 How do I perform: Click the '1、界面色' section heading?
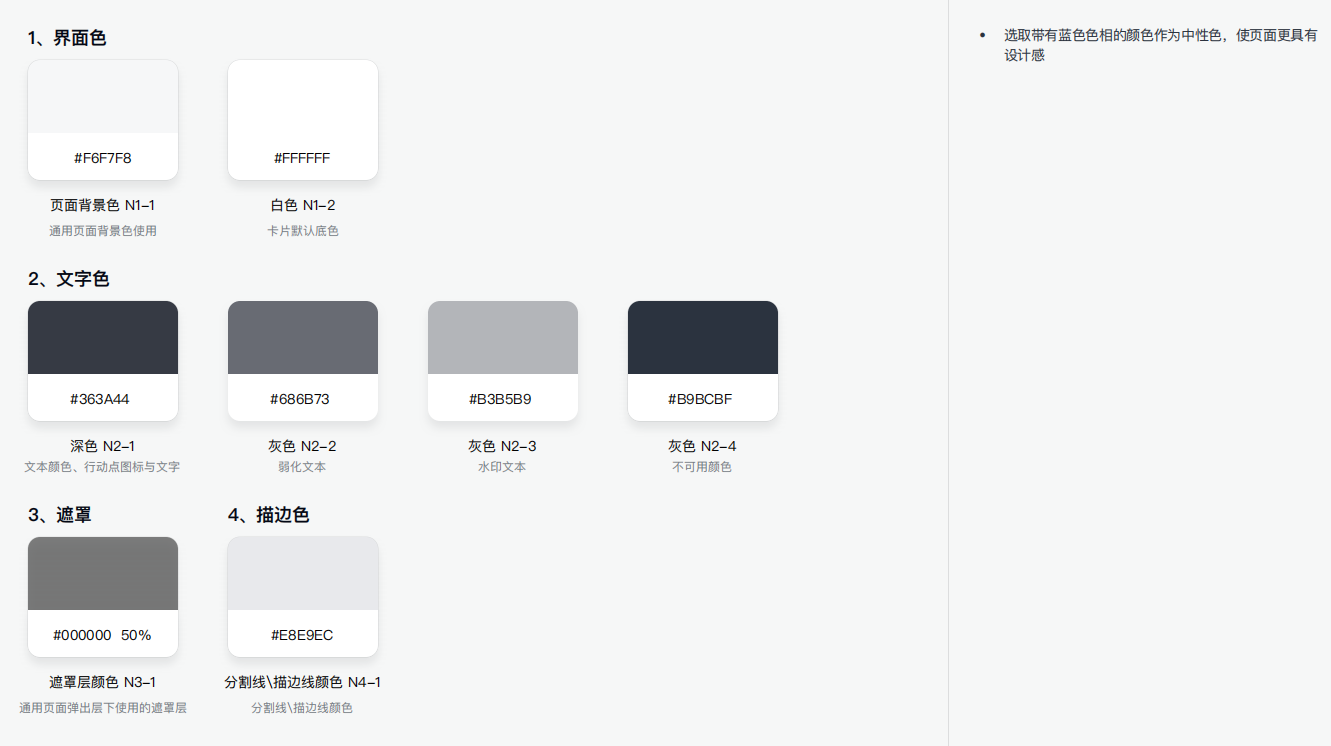coord(67,38)
